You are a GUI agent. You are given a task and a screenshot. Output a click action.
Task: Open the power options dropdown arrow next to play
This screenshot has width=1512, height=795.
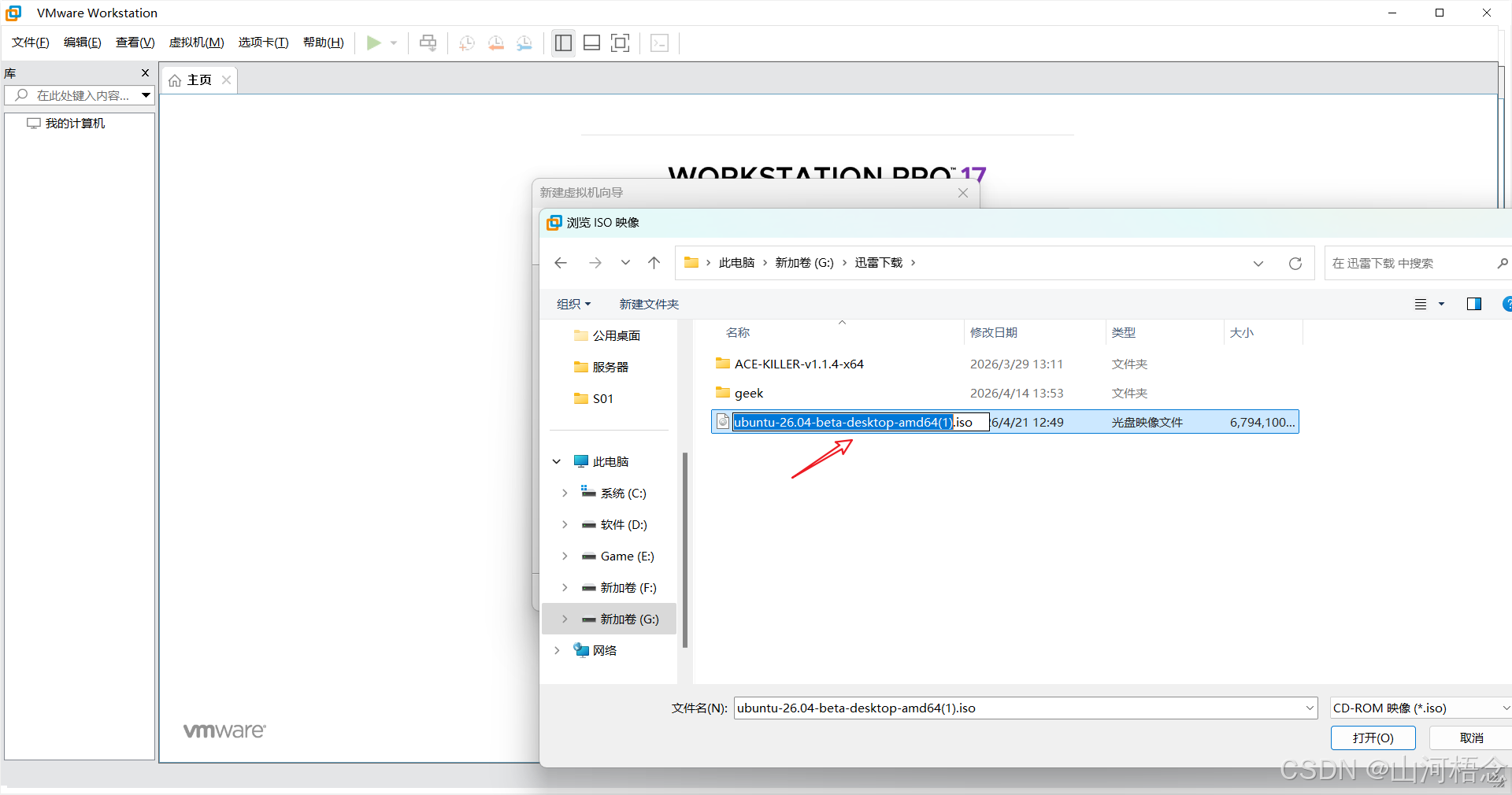tap(394, 43)
